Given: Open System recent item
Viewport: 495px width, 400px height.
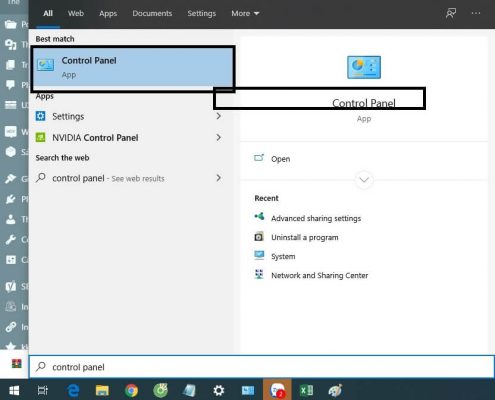Looking at the screenshot, I should (x=283, y=256).
